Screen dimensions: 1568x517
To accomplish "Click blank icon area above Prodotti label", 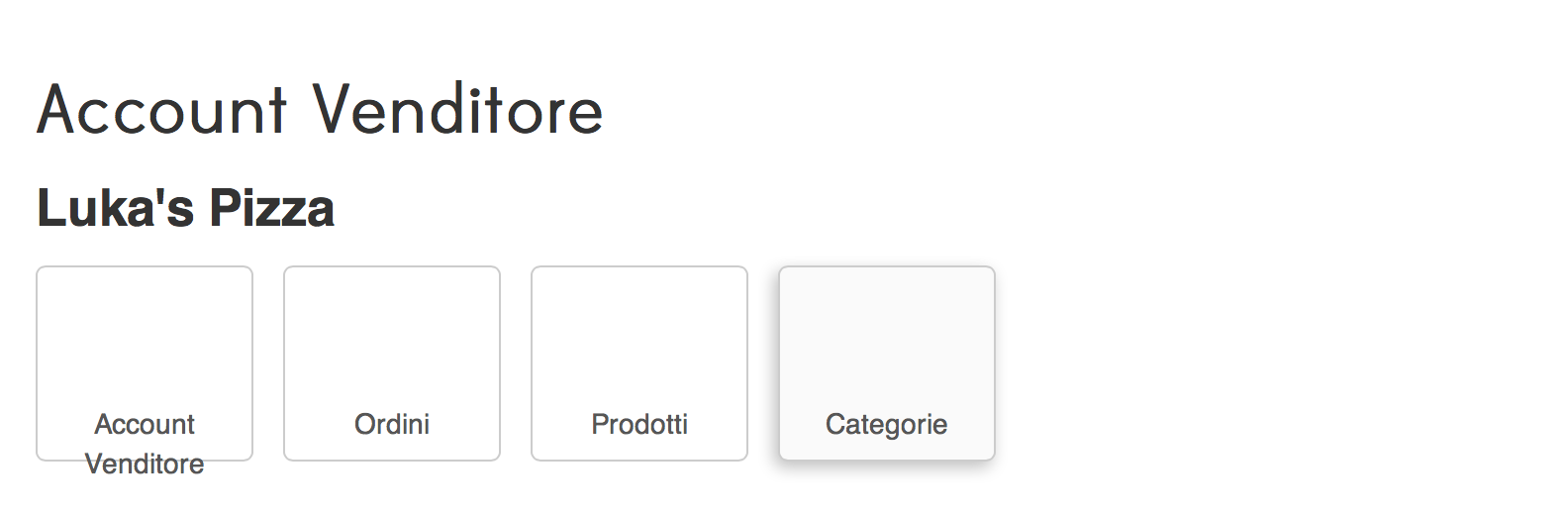I will pyautogui.click(x=639, y=332).
